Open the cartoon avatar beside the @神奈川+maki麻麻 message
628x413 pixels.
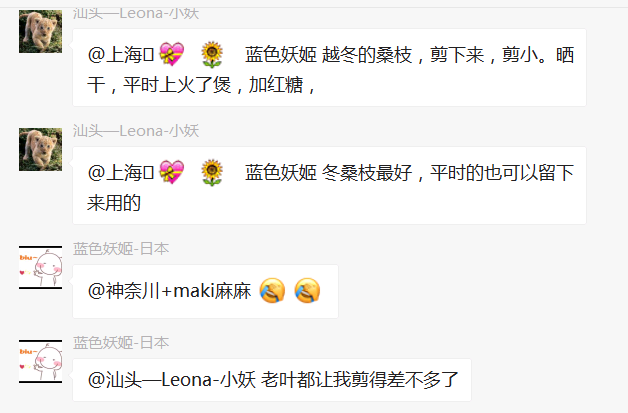pos(40,266)
